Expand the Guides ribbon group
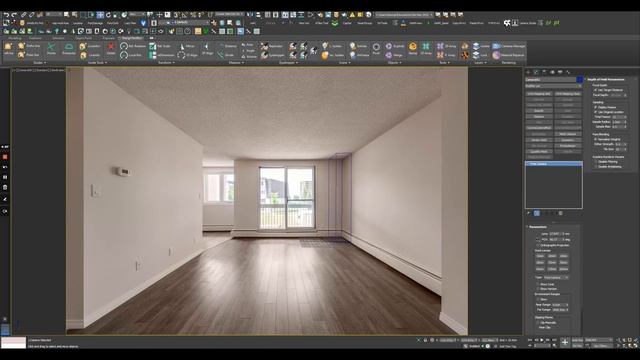Viewport: 640px width, 360px height. [x=40, y=63]
